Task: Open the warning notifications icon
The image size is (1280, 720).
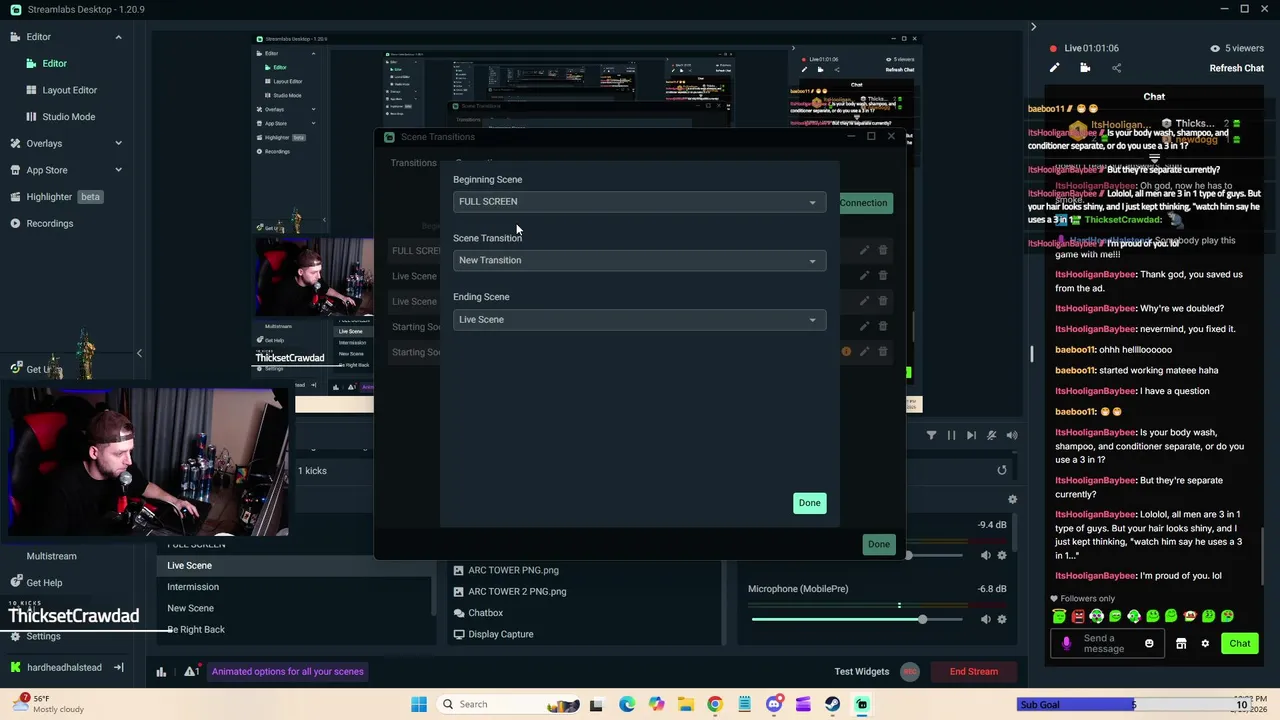Action: [190, 672]
